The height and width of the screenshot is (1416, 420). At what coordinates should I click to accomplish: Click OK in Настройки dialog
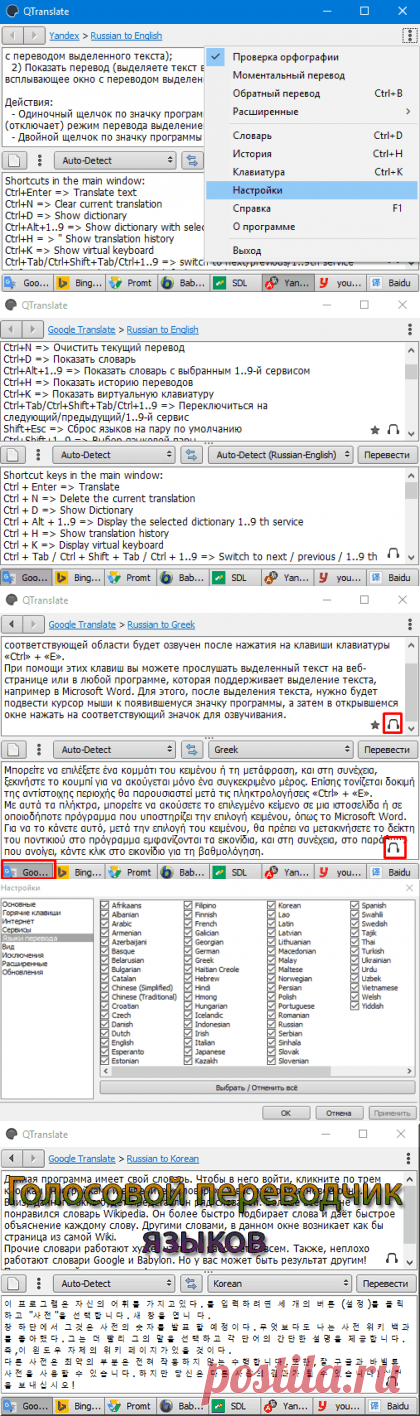pyautogui.click(x=286, y=1111)
